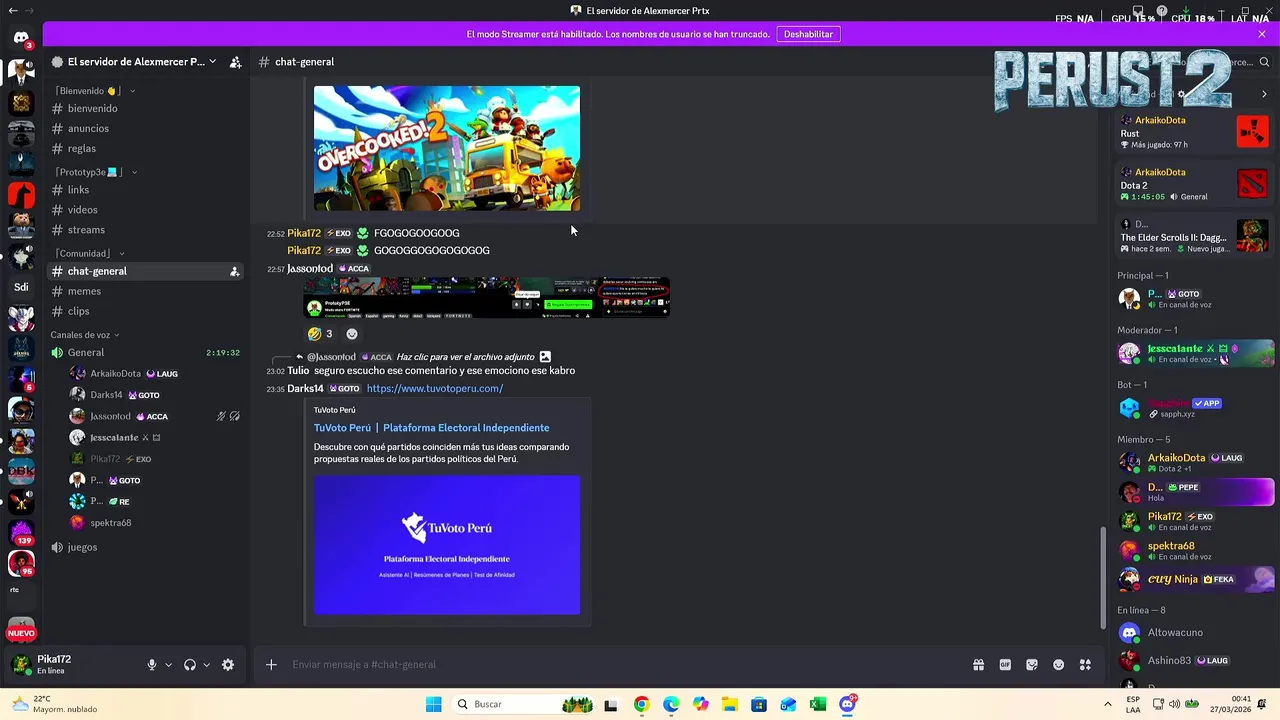
Task: Click the plus attachment button in message bar
Action: pyautogui.click(x=271, y=665)
